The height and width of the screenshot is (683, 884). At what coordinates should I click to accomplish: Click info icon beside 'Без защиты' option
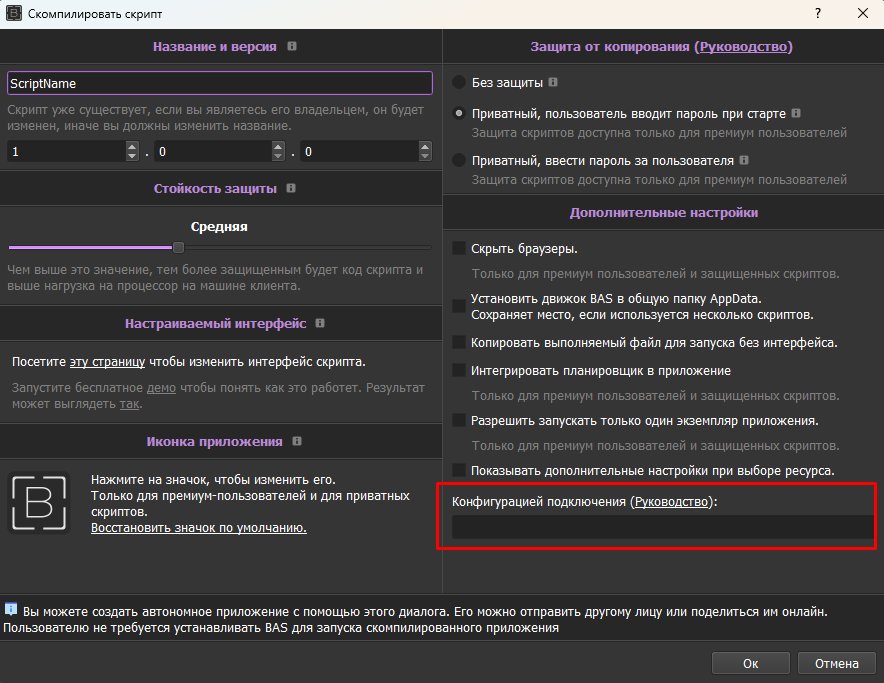[x=553, y=82]
